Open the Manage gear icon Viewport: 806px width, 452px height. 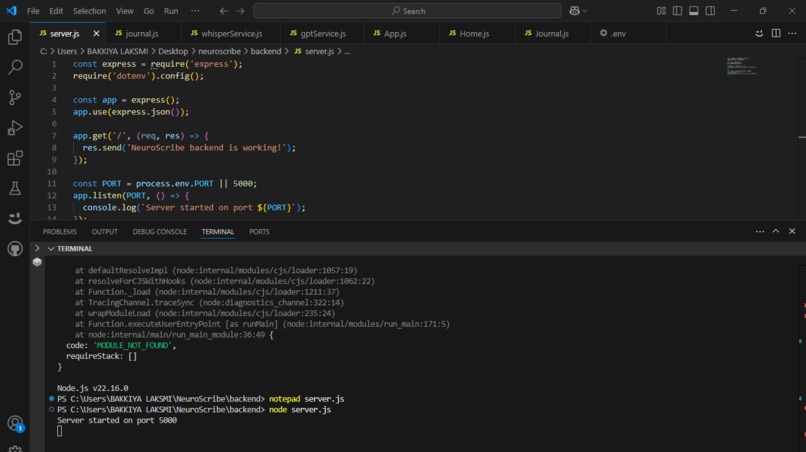(15, 448)
